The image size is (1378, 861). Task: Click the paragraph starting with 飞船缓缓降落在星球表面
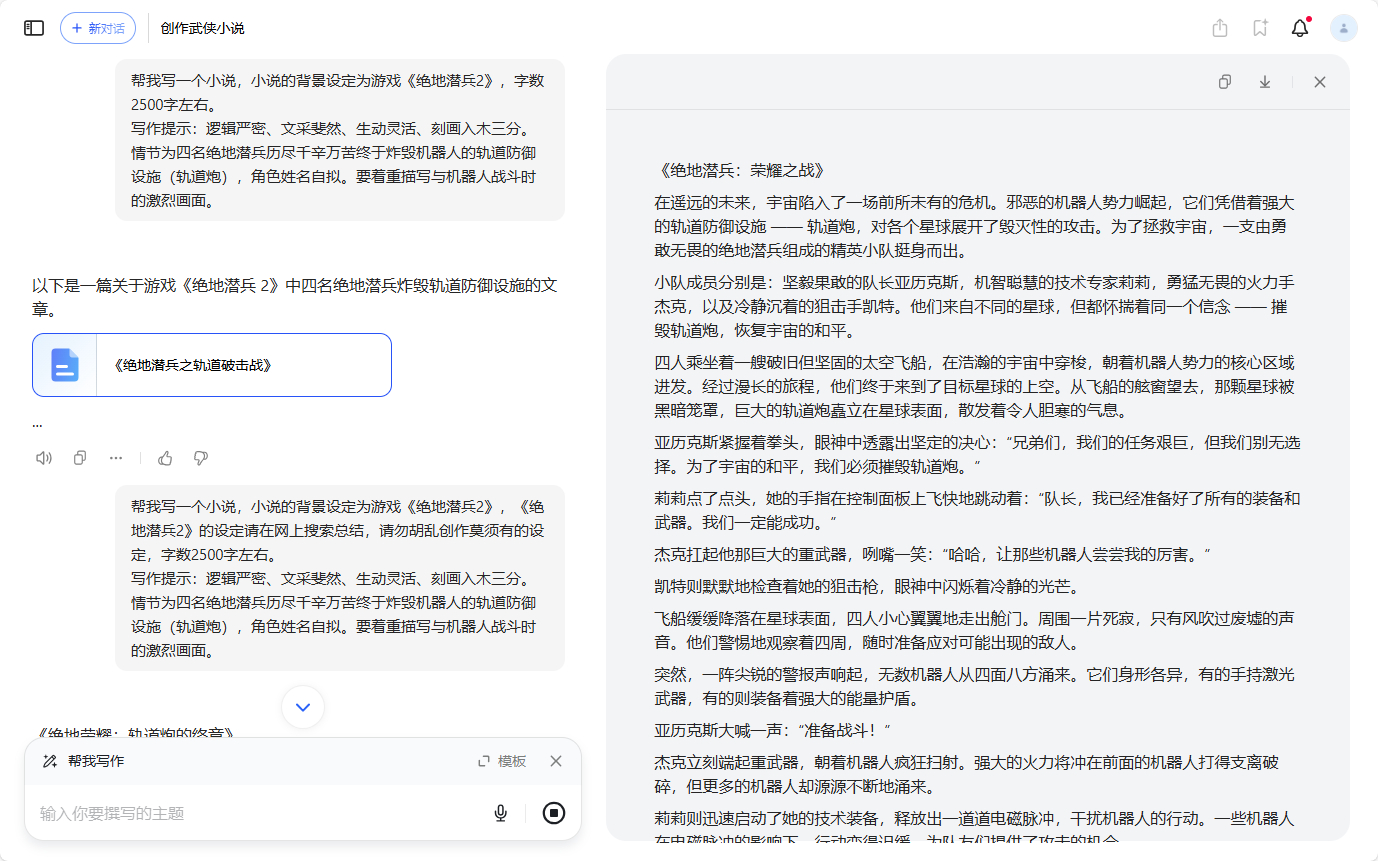[976, 629]
